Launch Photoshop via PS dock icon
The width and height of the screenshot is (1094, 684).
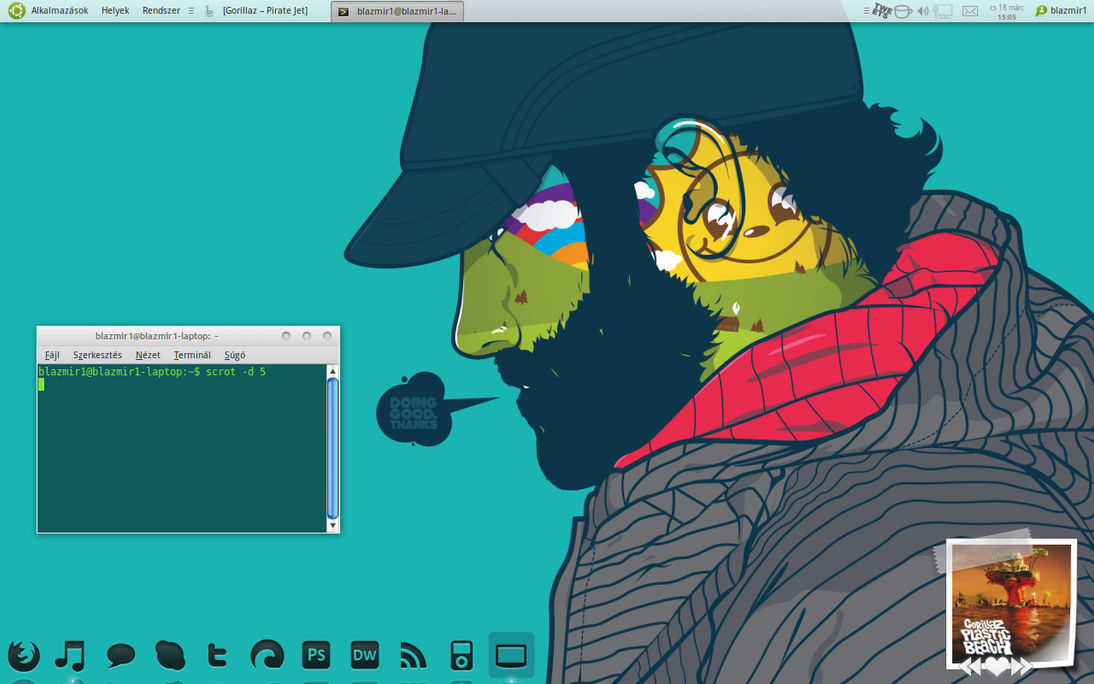(316, 655)
